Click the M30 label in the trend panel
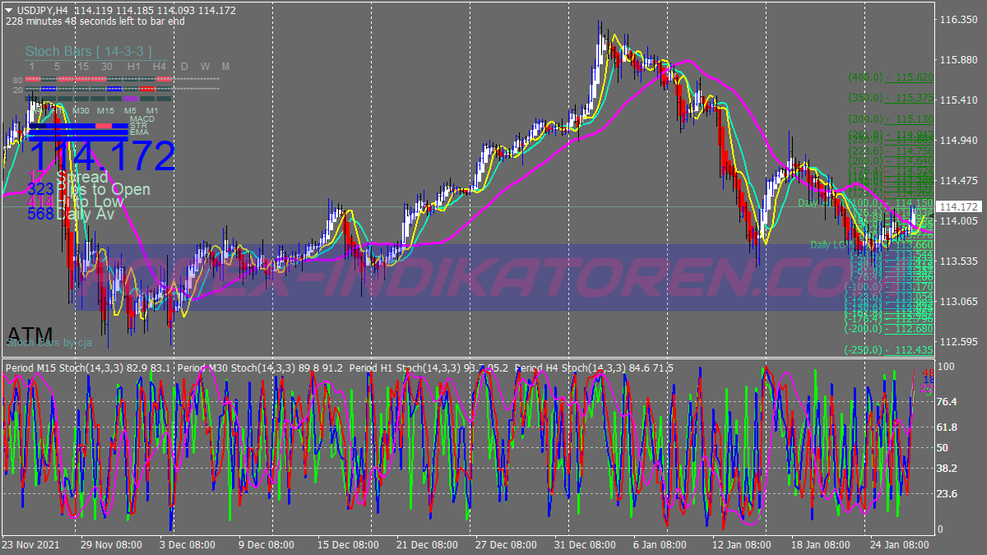 [x=81, y=111]
